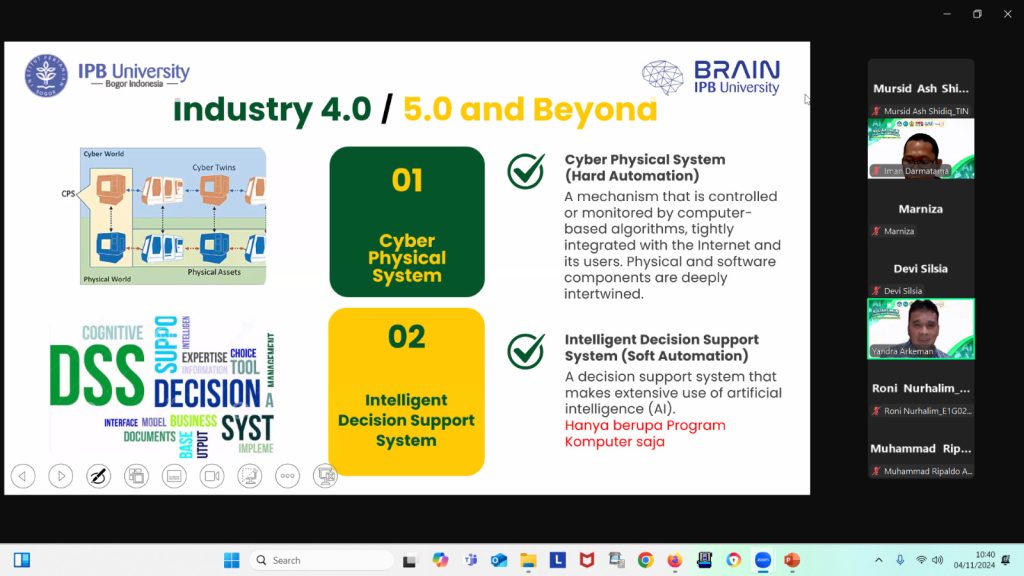This screenshot has width=1024, height=576.
Task: Open more slideshow options ellipsis
Action: click(287, 476)
